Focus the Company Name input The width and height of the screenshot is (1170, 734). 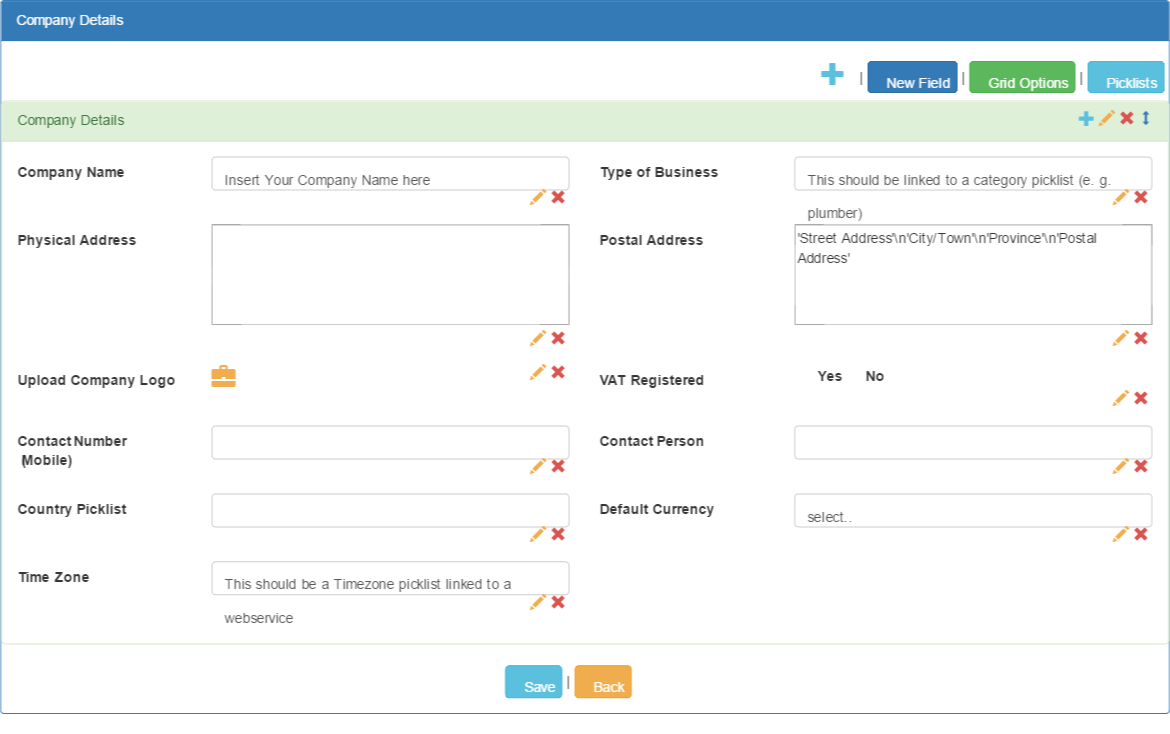(390, 173)
